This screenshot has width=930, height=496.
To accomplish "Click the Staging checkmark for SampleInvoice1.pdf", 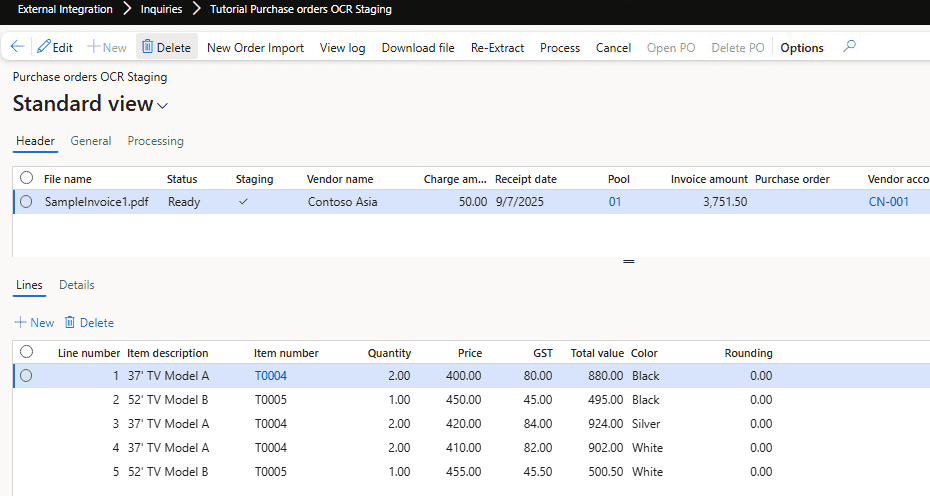I will pyautogui.click(x=241, y=201).
